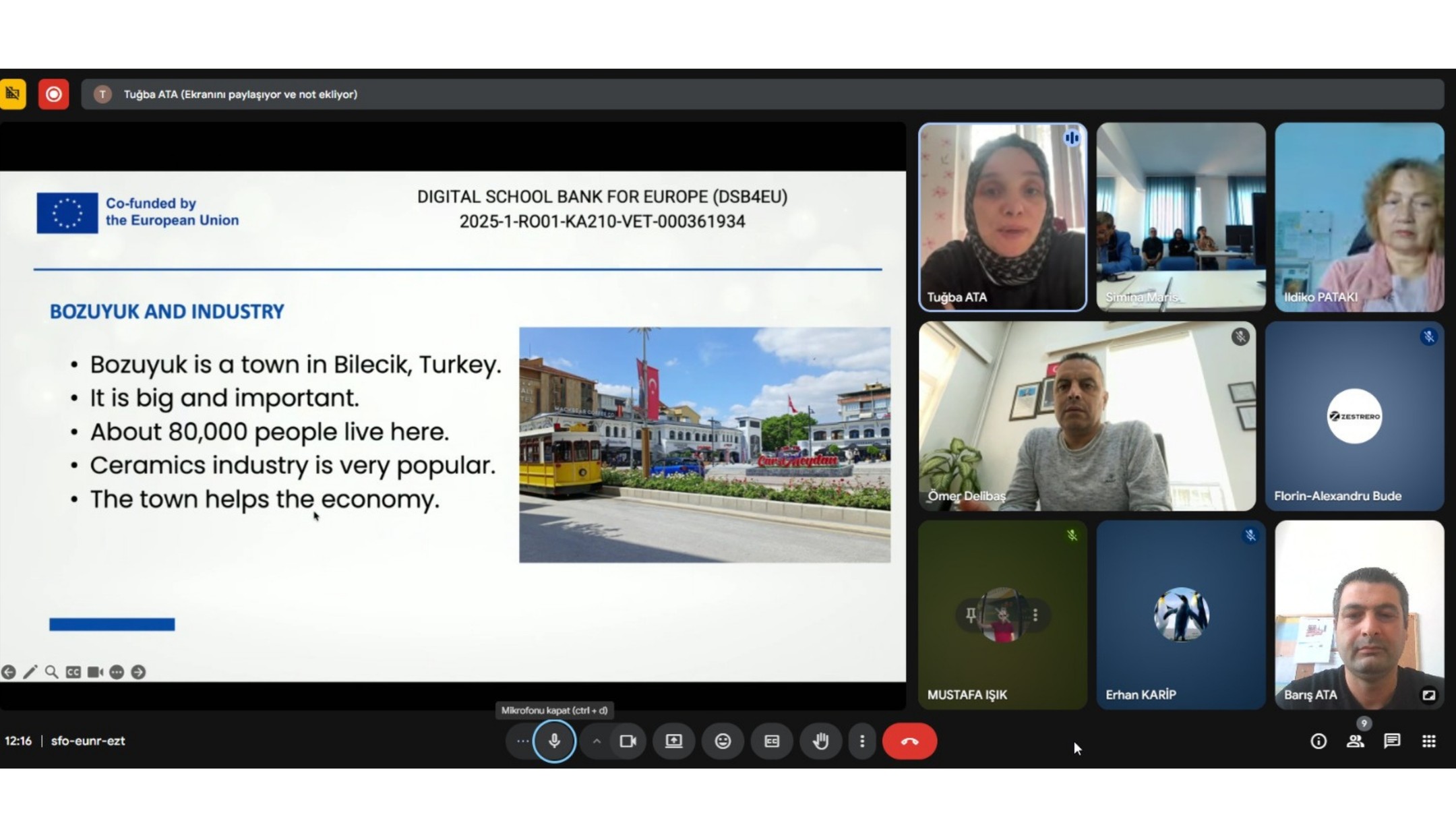Open the chat messages panel
This screenshot has height=825, width=1456.
1392,741
